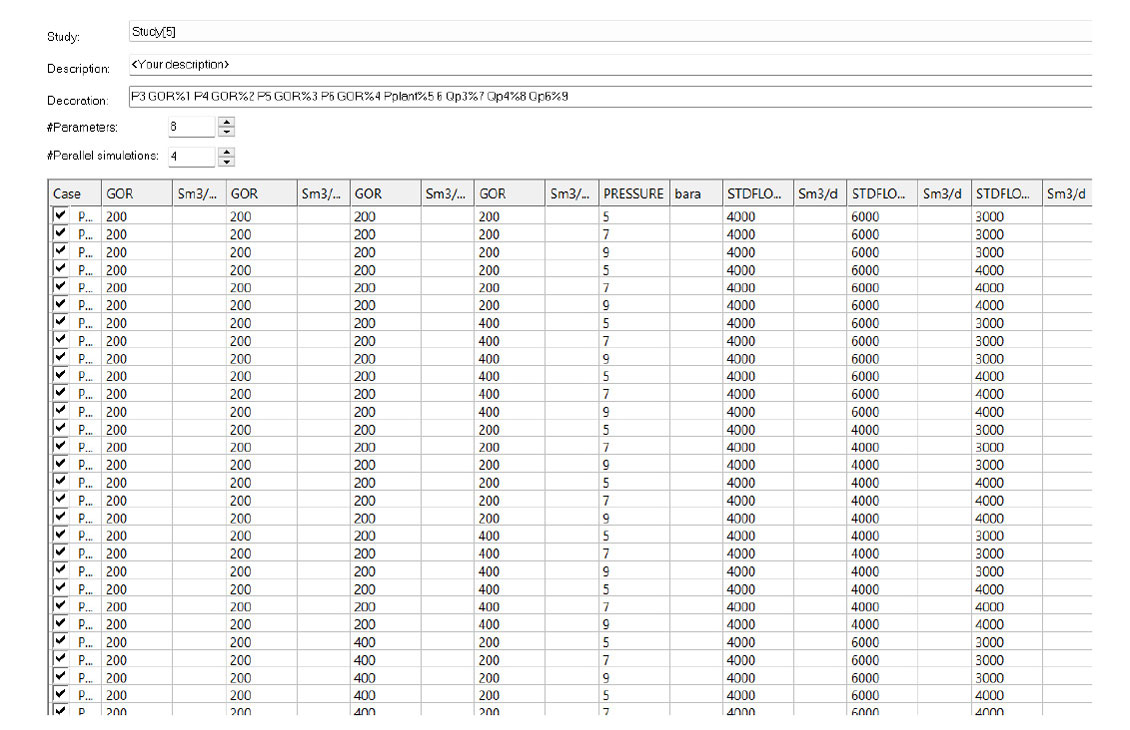This screenshot has height=730, width=1130.
Task: Decrease #Parallel simulations with down arrow
Action: [x=227, y=162]
